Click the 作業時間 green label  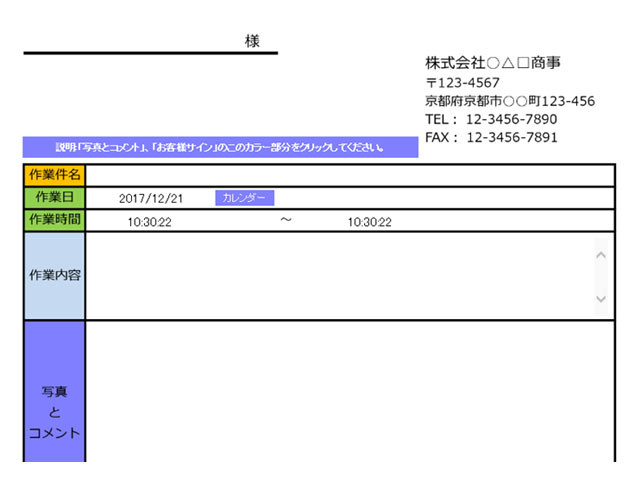coord(54,220)
